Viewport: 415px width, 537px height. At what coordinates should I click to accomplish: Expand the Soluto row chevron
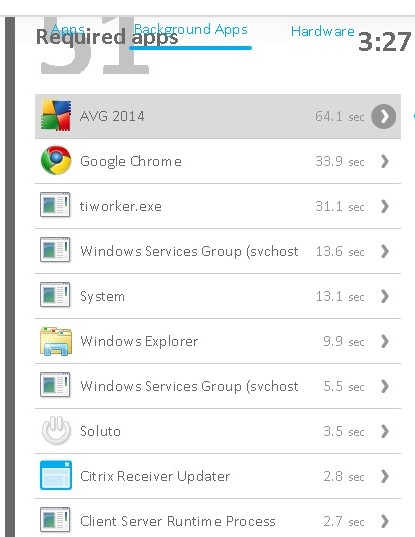tap(385, 431)
